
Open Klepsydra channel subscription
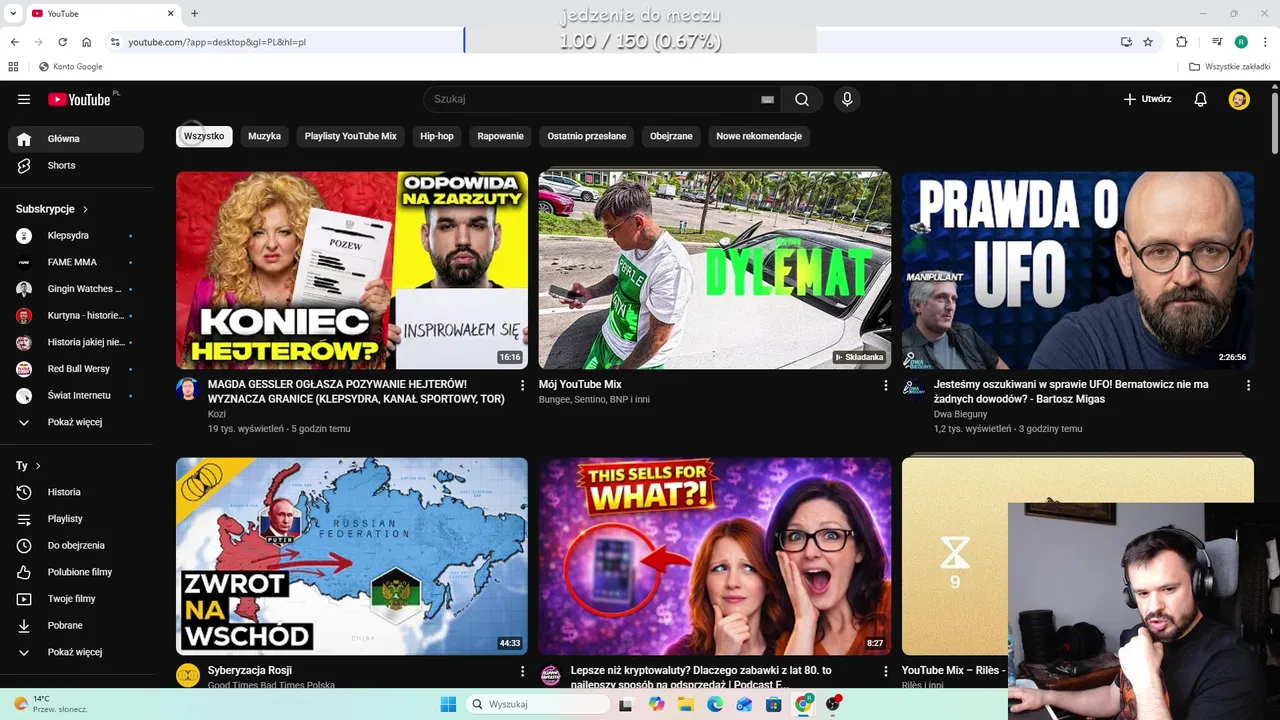click(x=76, y=236)
